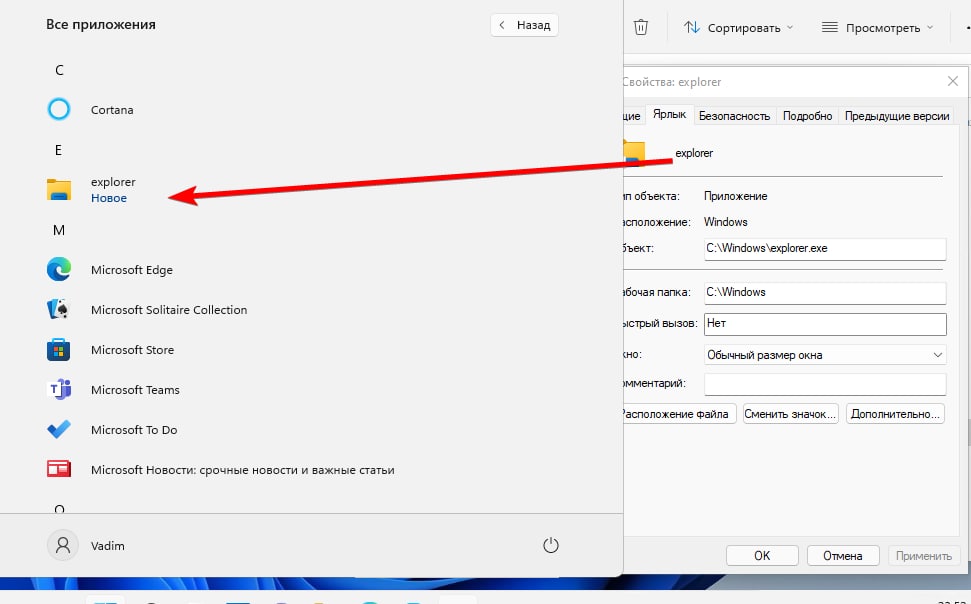
Task: Switch to the Безопасность tab
Action: point(734,116)
